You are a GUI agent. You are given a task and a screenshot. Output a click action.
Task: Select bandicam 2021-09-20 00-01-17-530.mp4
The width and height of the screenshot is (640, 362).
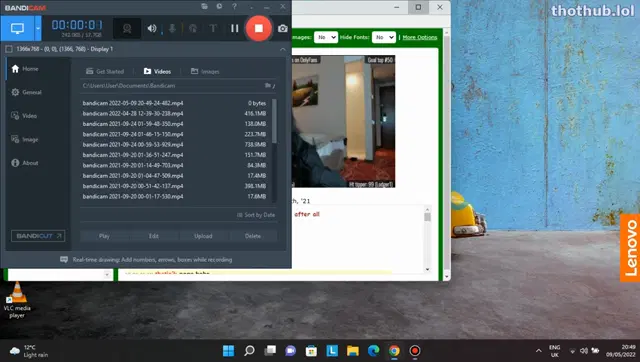(174, 196)
